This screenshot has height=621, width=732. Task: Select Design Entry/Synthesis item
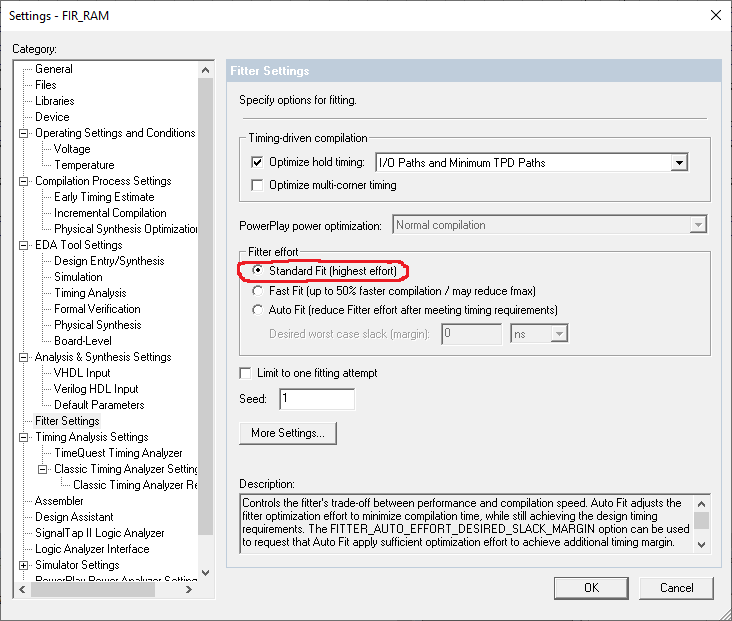point(109,261)
